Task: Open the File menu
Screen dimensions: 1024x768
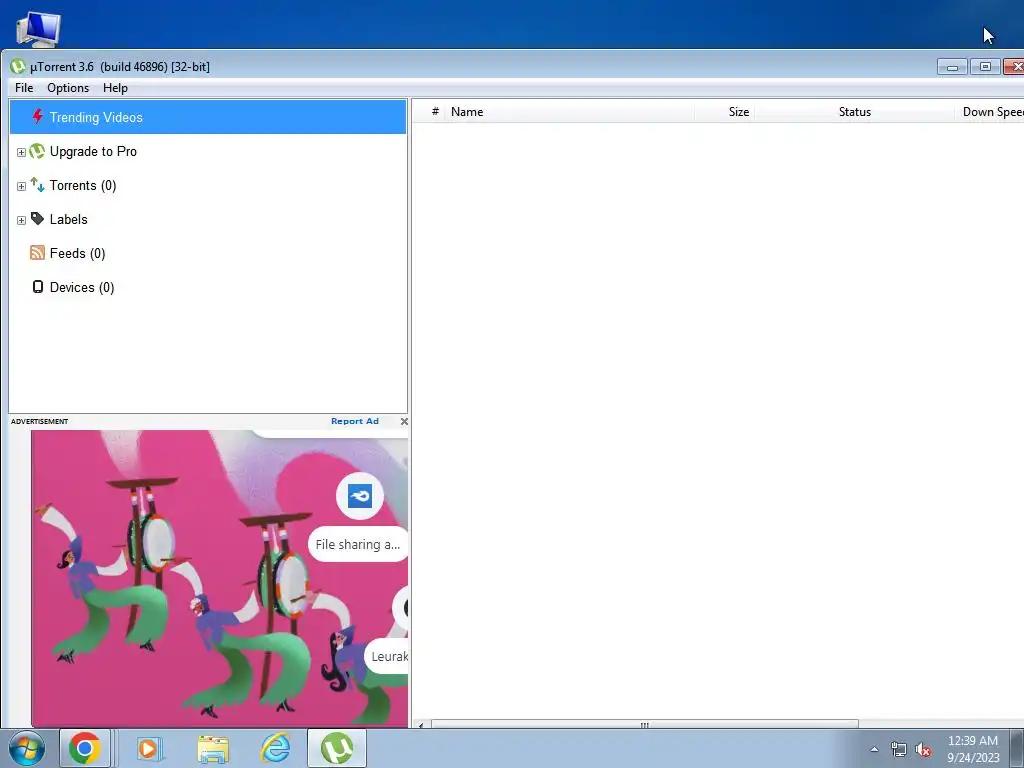Action: (24, 88)
